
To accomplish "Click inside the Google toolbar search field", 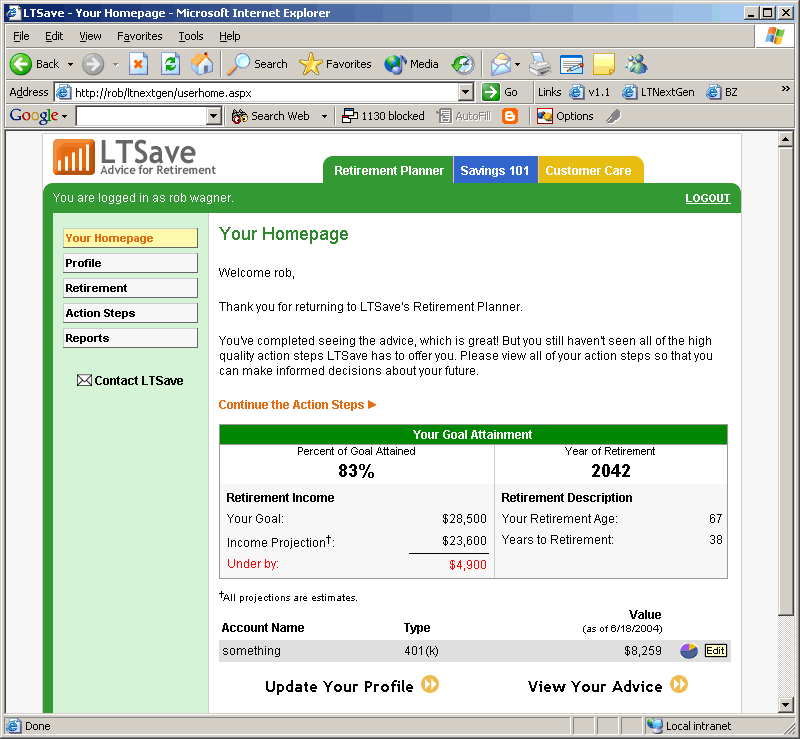I will point(140,116).
